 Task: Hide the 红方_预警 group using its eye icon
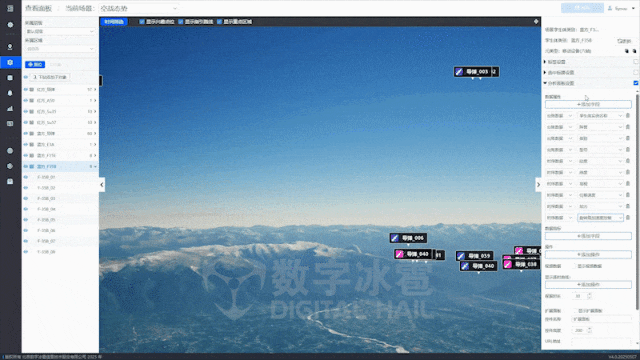pos(26,89)
